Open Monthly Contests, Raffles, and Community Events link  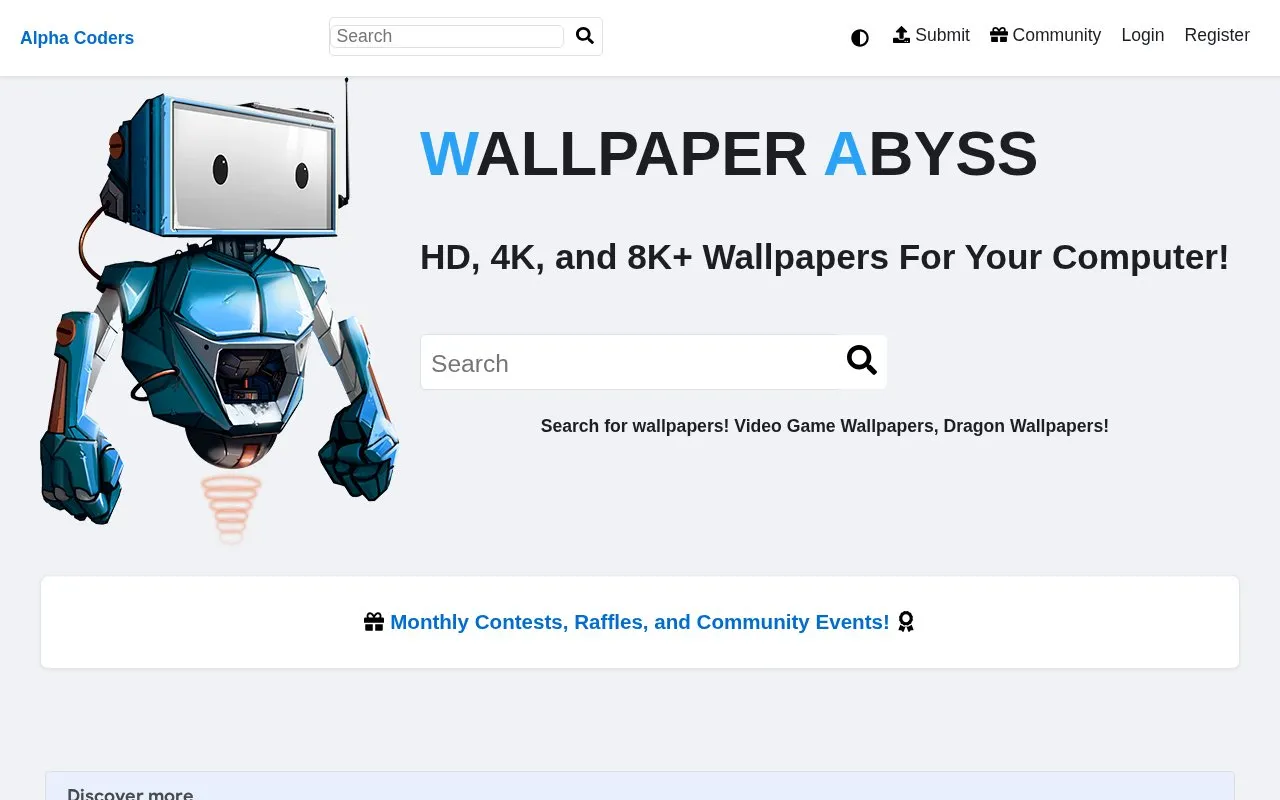(640, 622)
